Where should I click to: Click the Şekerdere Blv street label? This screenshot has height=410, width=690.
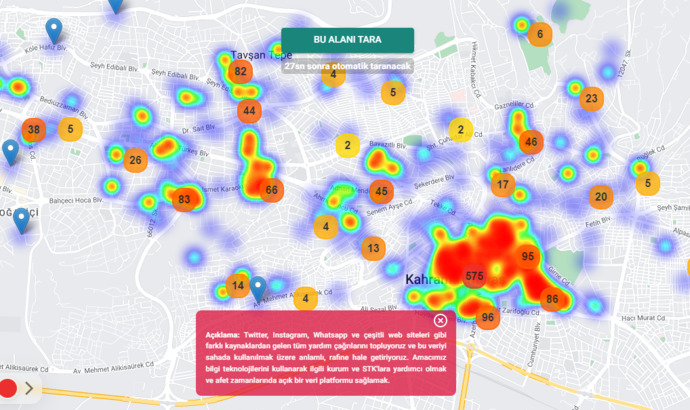[434, 182]
